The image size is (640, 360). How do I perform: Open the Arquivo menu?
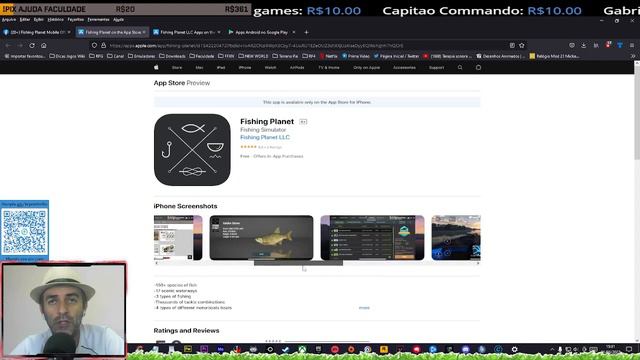tap(9, 20)
